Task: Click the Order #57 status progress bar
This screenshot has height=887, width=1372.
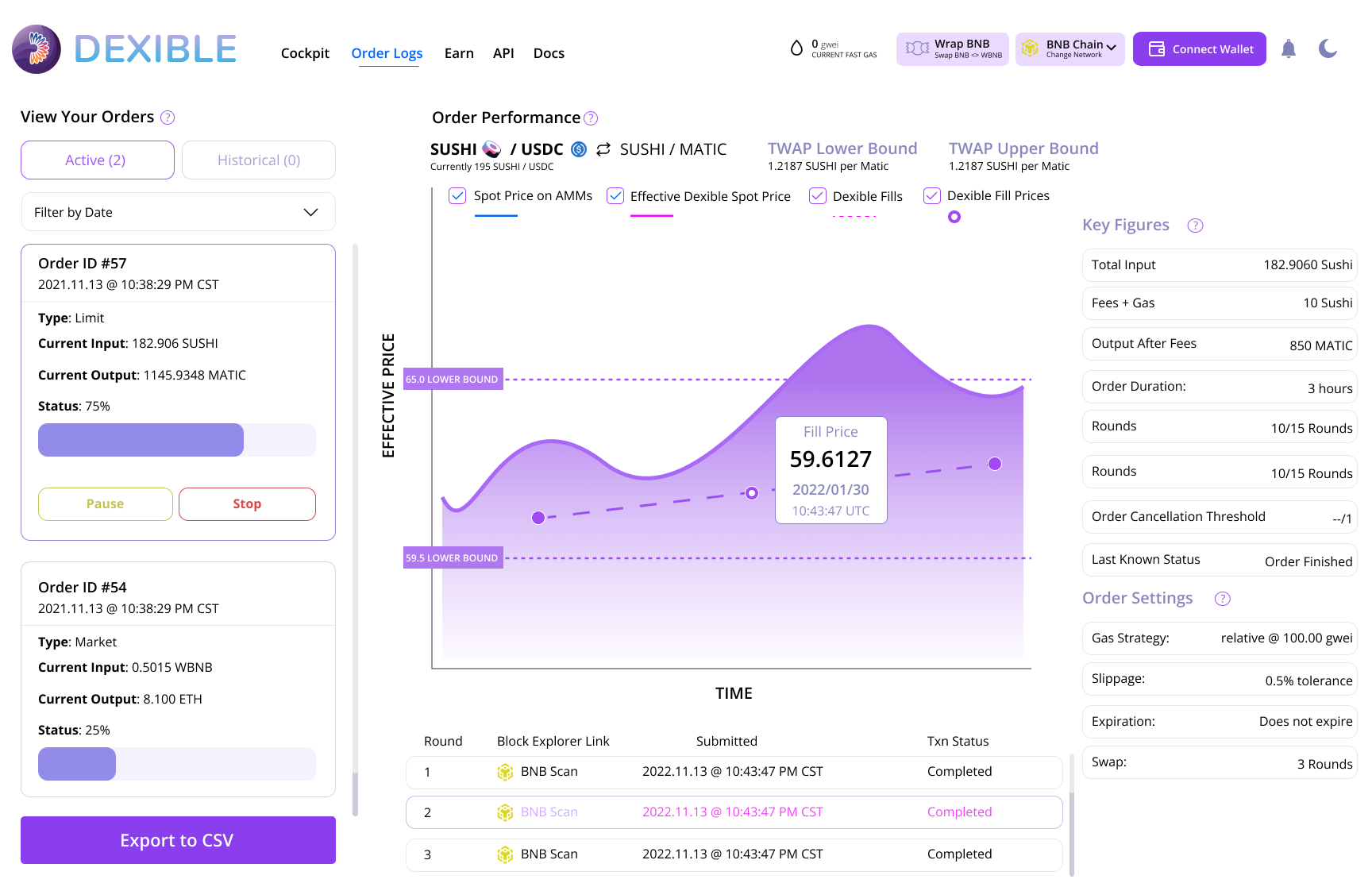Action: (176, 440)
